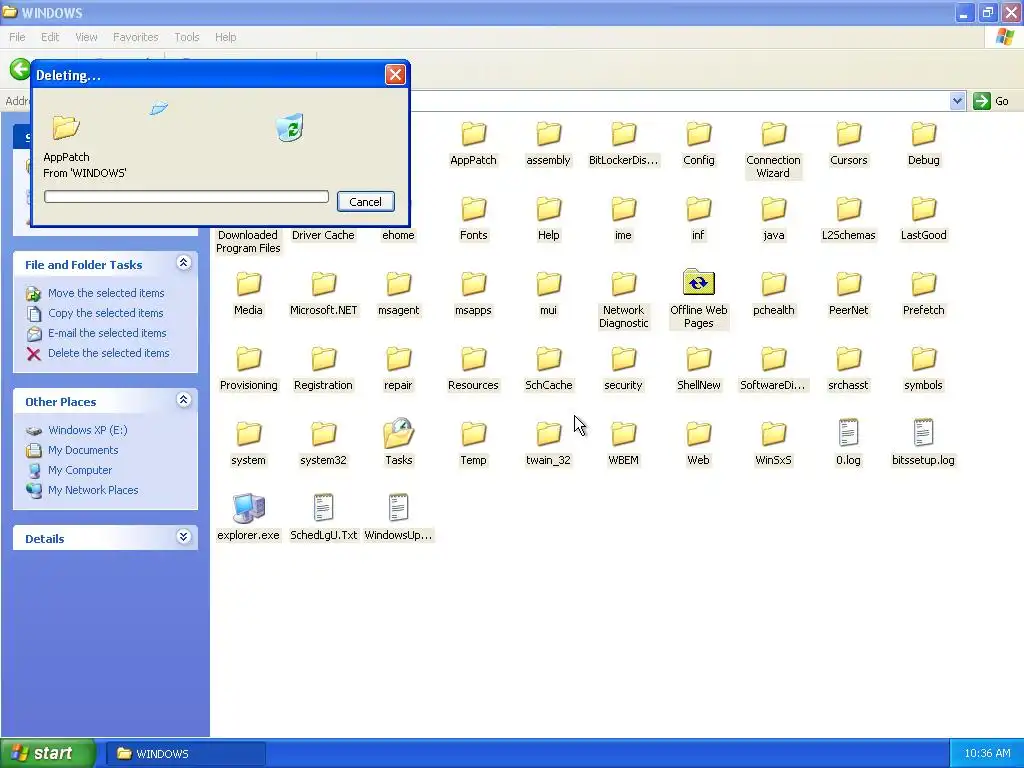The image size is (1024, 768).
Task: Click Move the selected items
Action: pyautogui.click(x=106, y=293)
